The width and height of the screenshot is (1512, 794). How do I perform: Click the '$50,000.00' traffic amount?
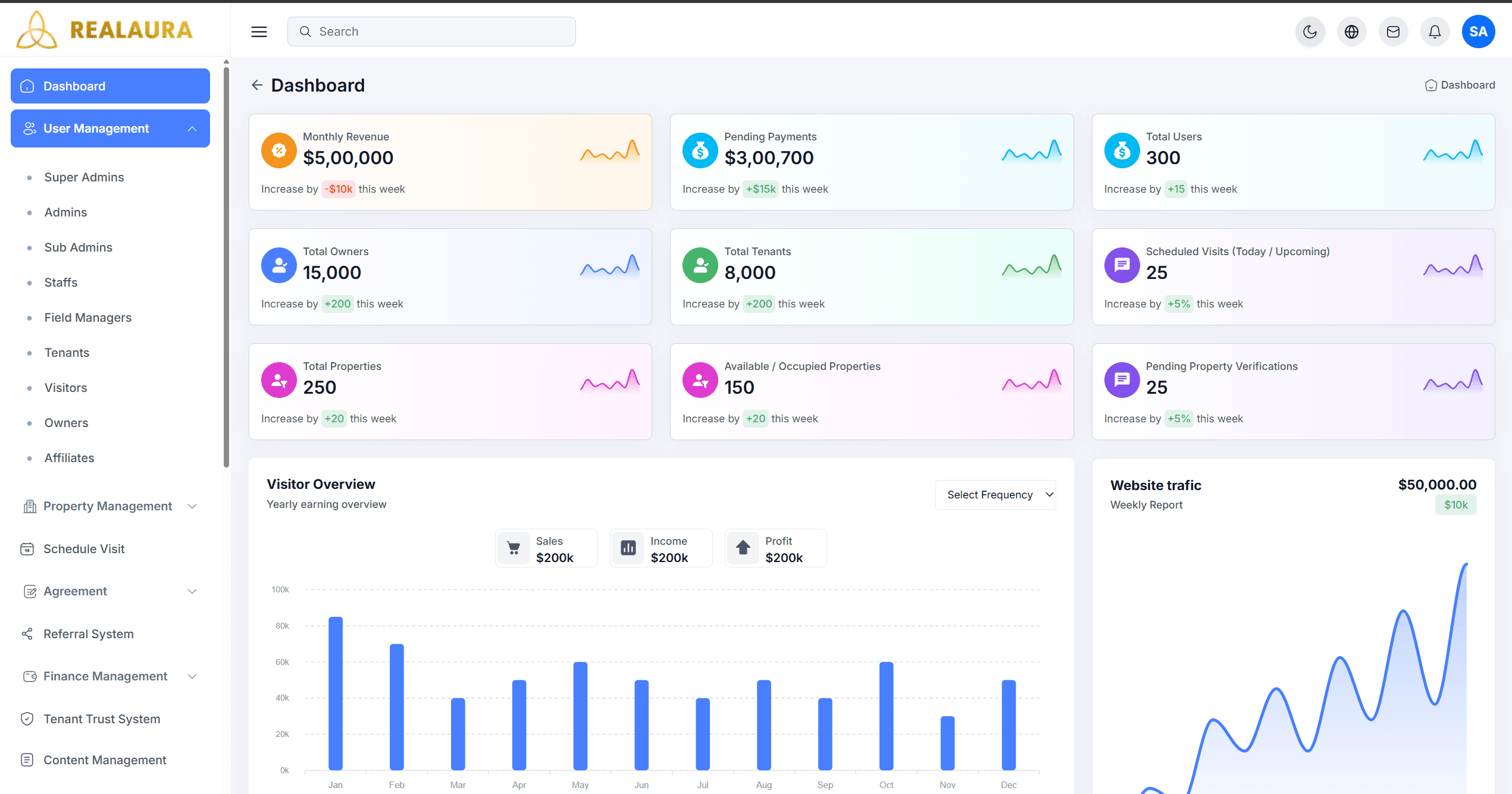pos(1437,485)
